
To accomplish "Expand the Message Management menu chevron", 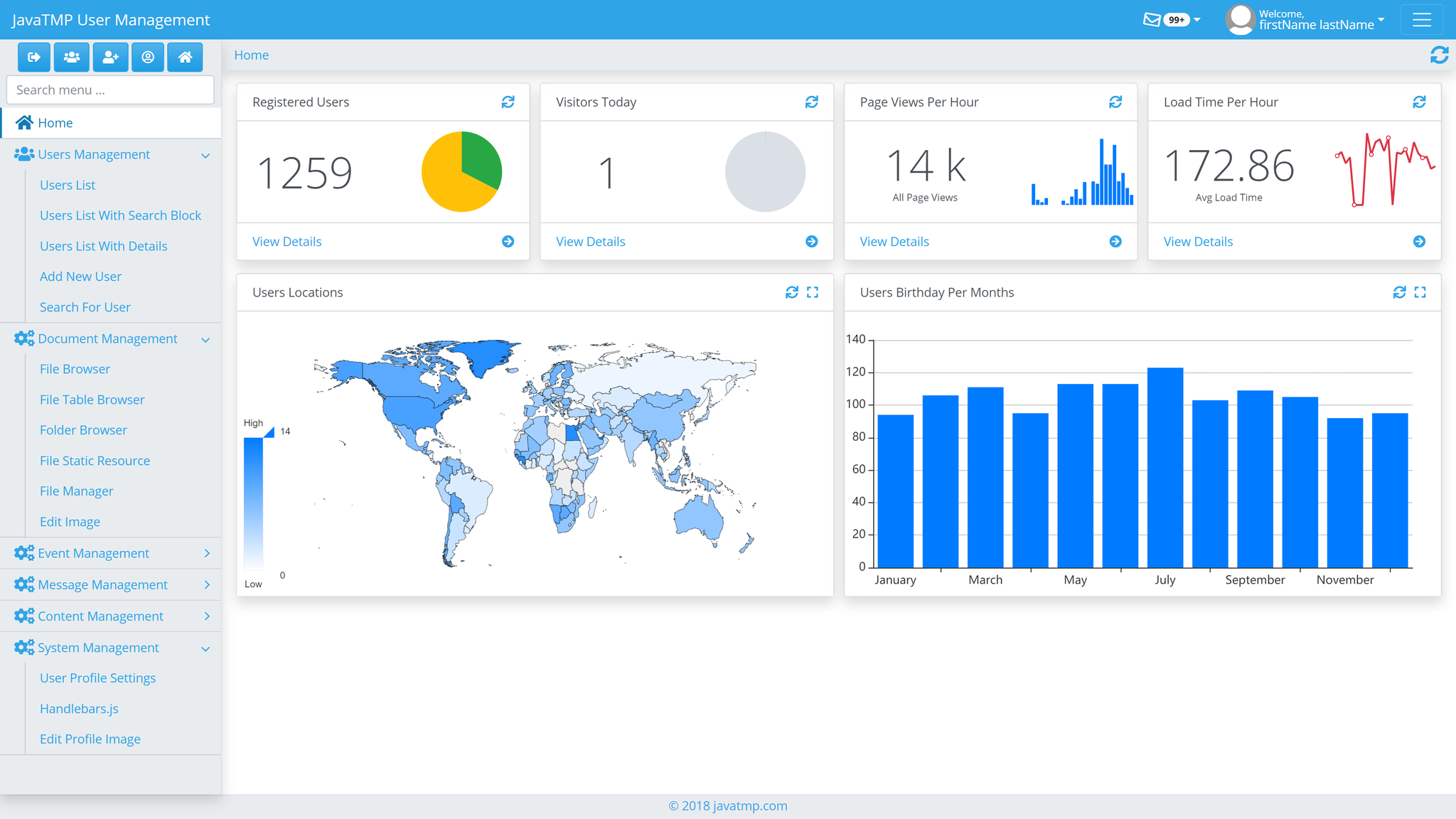I will pyautogui.click(x=207, y=584).
